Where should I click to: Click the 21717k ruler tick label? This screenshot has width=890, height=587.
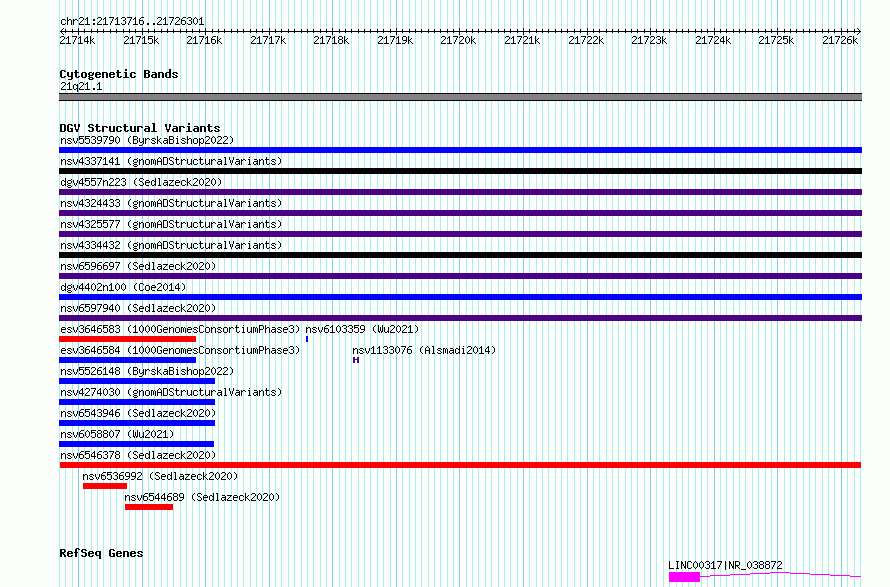click(268, 41)
